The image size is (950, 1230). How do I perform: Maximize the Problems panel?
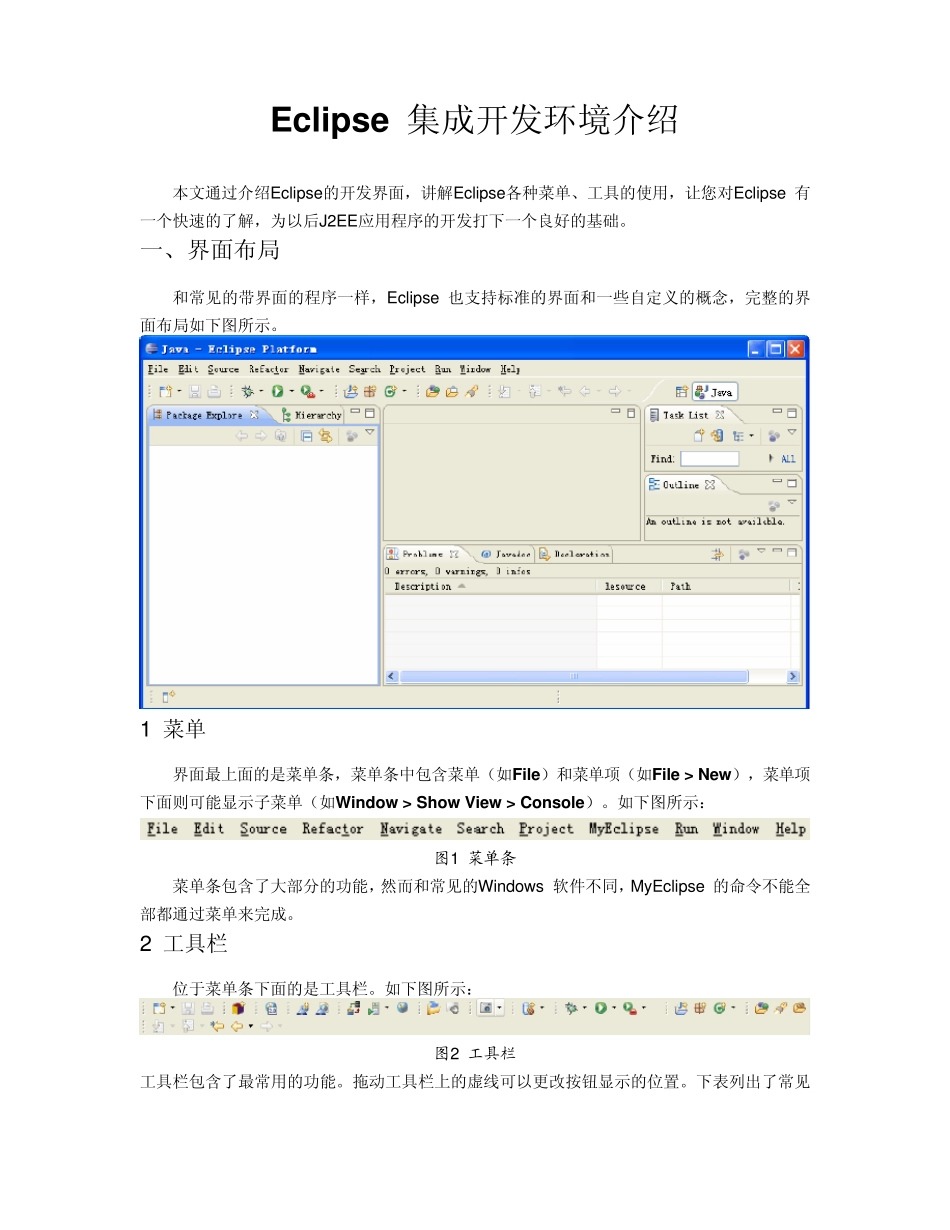tap(792, 552)
